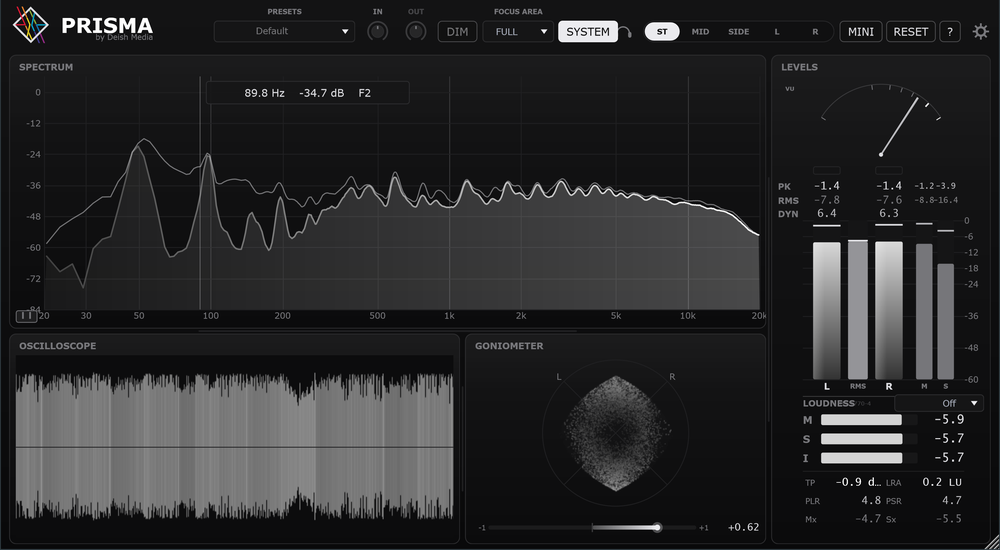Click the -5.9 momentary loudness value
Image resolution: width=1000 pixels, height=550 pixels.
point(949,420)
